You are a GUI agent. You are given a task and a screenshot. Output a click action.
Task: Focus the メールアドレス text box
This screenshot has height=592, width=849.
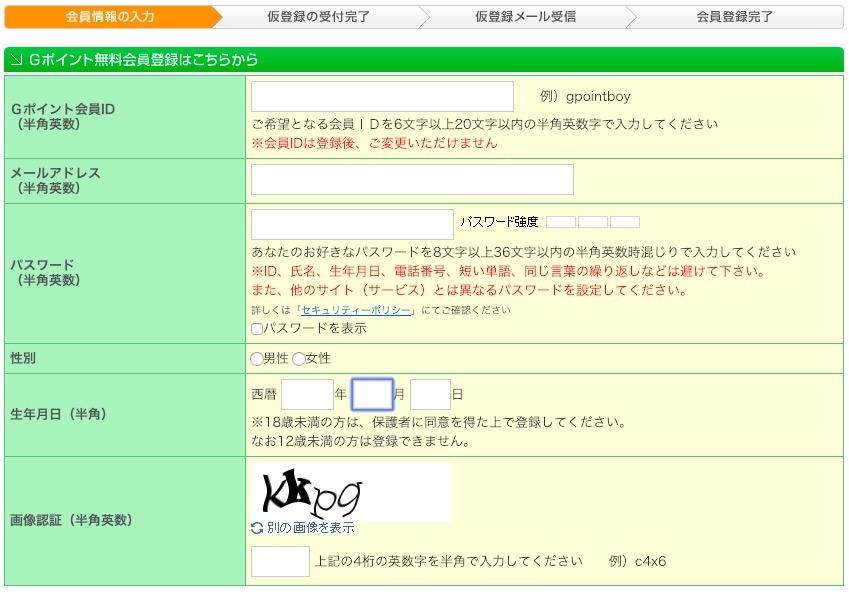[412, 179]
